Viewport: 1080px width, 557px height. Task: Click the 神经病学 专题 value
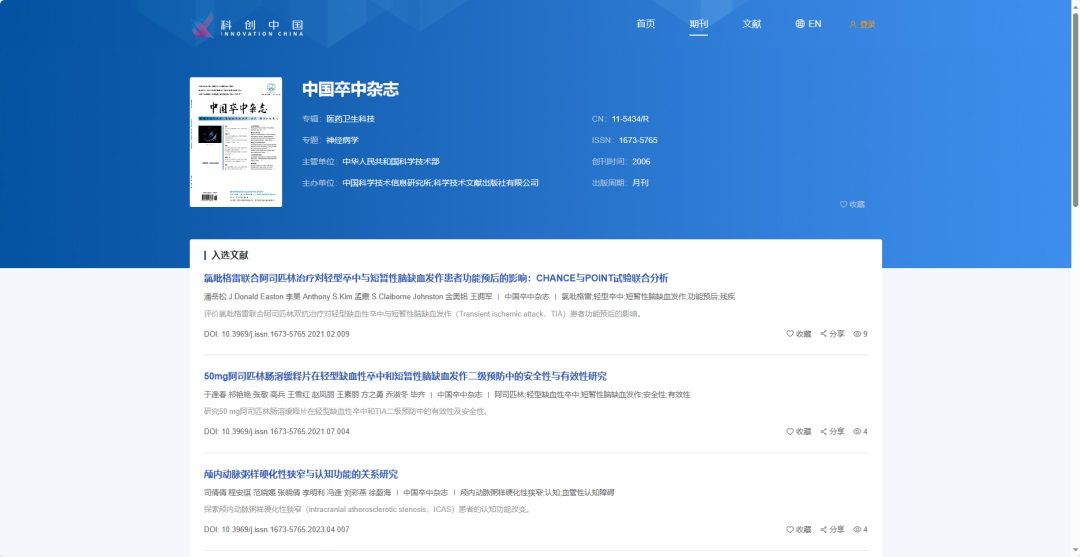(x=342, y=140)
